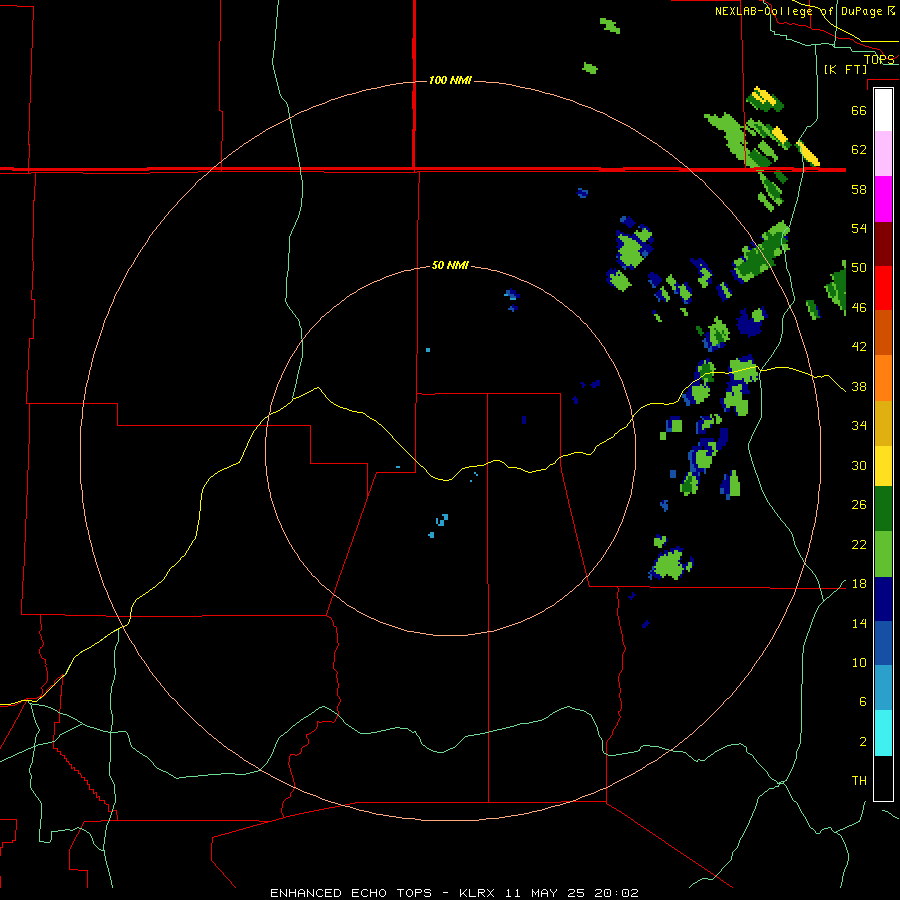Click the medium blue 18 kft swatch
This screenshot has width=900, height=900.
[883, 643]
